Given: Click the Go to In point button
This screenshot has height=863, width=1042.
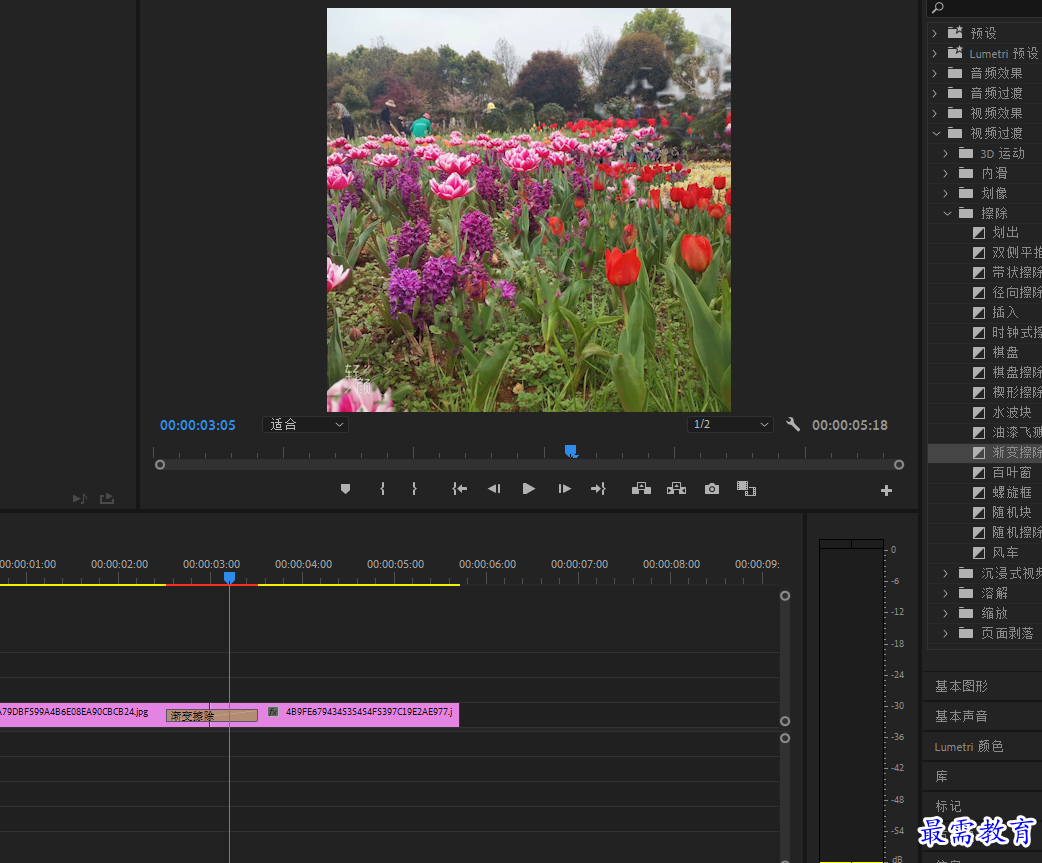Looking at the screenshot, I should [x=459, y=489].
